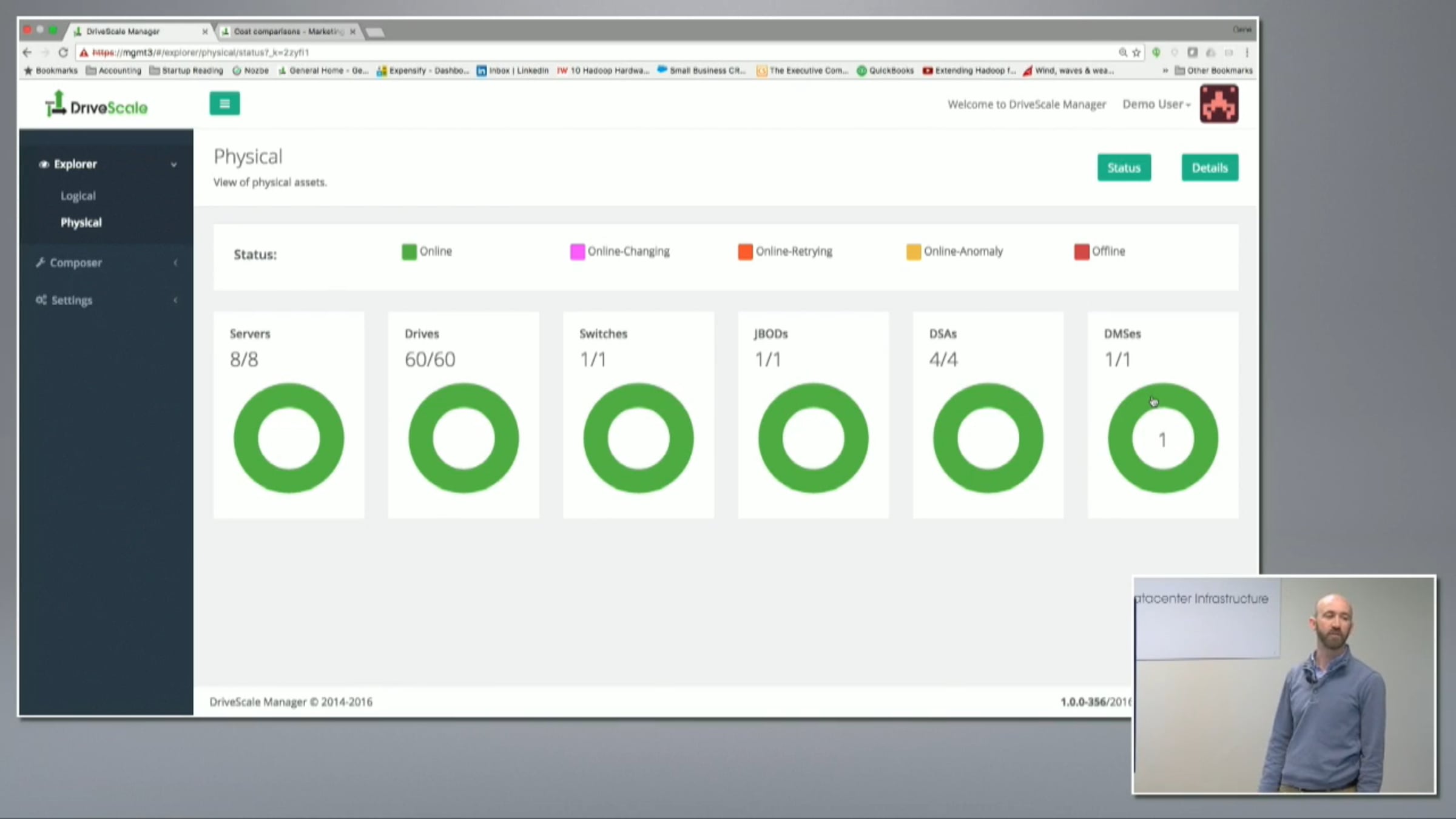Open the Extending Hadoop YouTube bookmark
The height and width of the screenshot is (819, 1456).
click(x=969, y=71)
